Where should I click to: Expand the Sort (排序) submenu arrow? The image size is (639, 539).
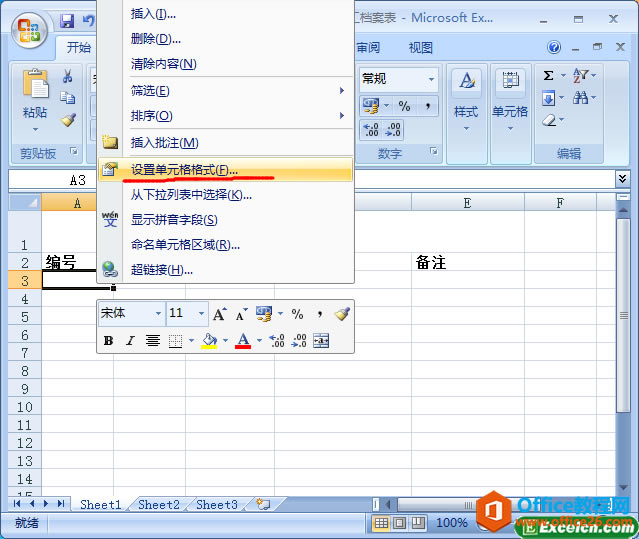(x=342, y=116)
